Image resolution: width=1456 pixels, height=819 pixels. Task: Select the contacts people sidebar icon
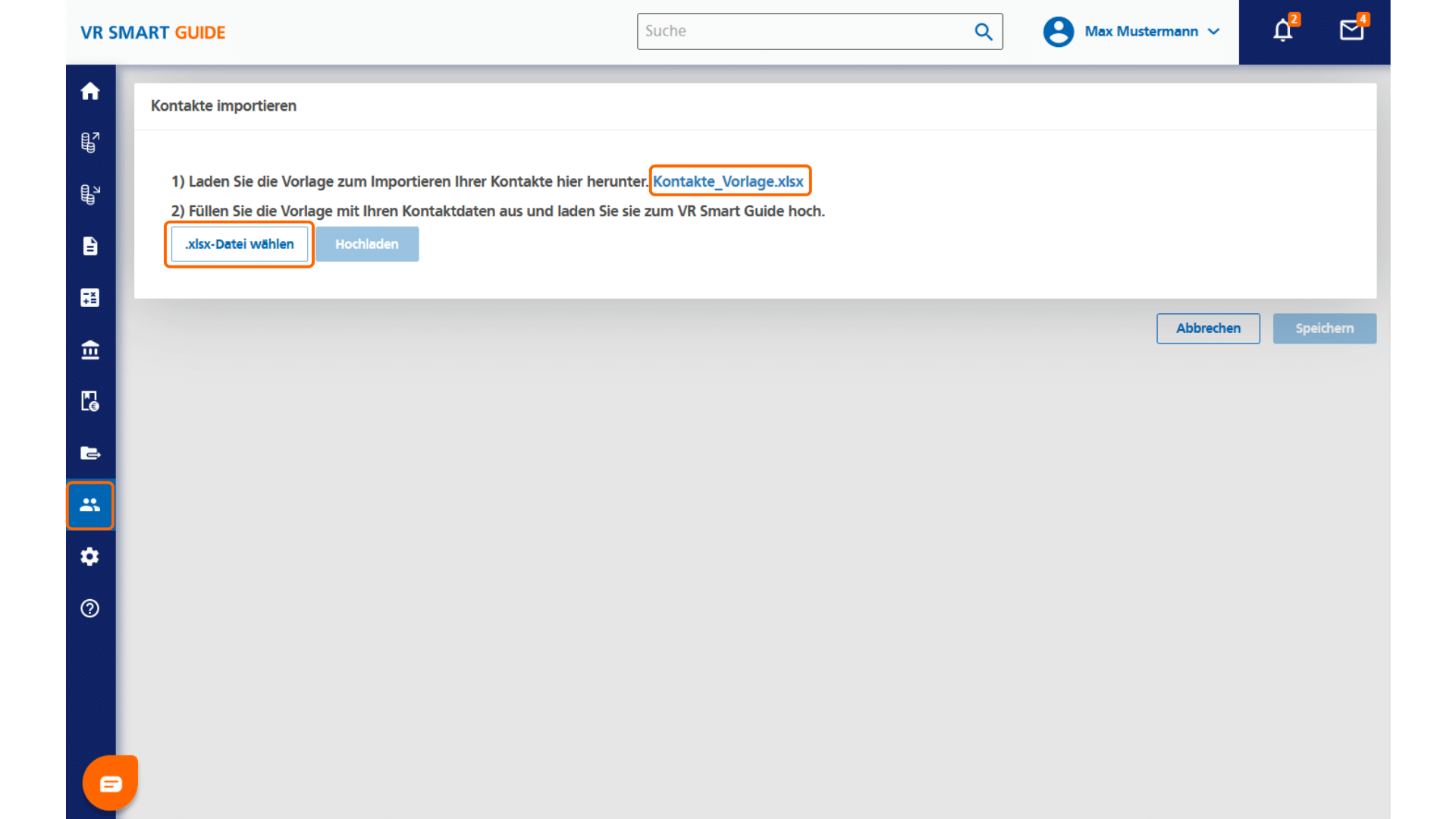pyautogui.click(x=90, y=505)
